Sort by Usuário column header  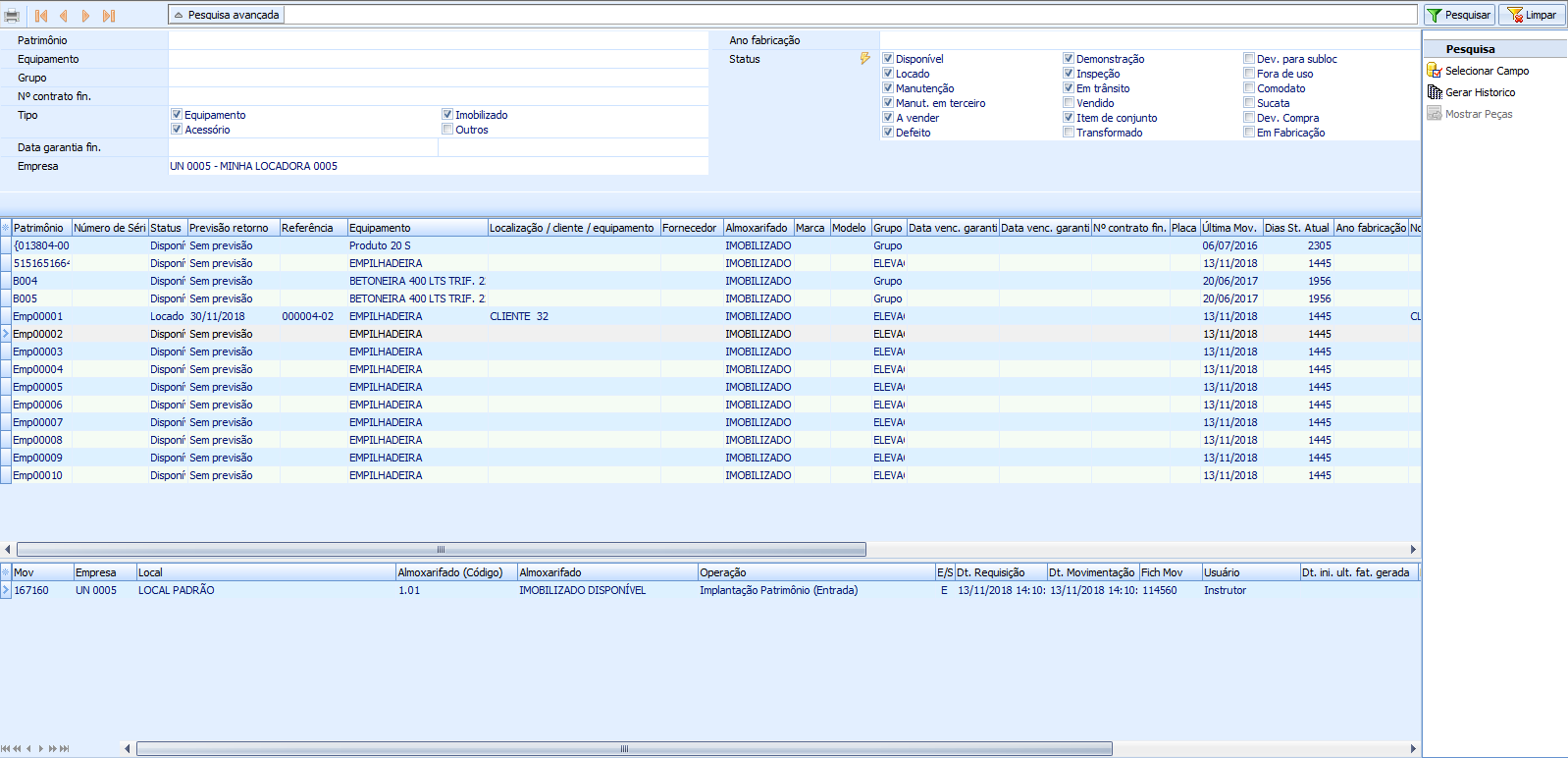(x=1250, y=572)
